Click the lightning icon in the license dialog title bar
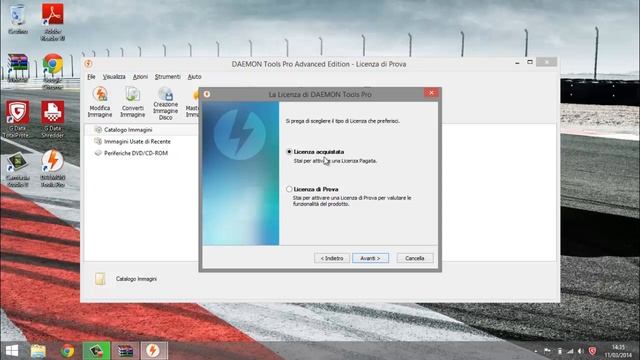640x360 pixels. click(207, 94)
